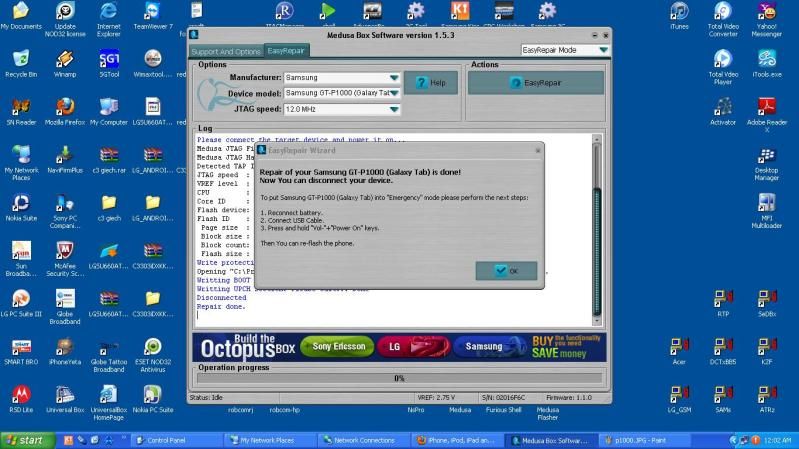Open Help in the Options panel
The width and height of the screenshot is (799, 449).
coord(431,83)
